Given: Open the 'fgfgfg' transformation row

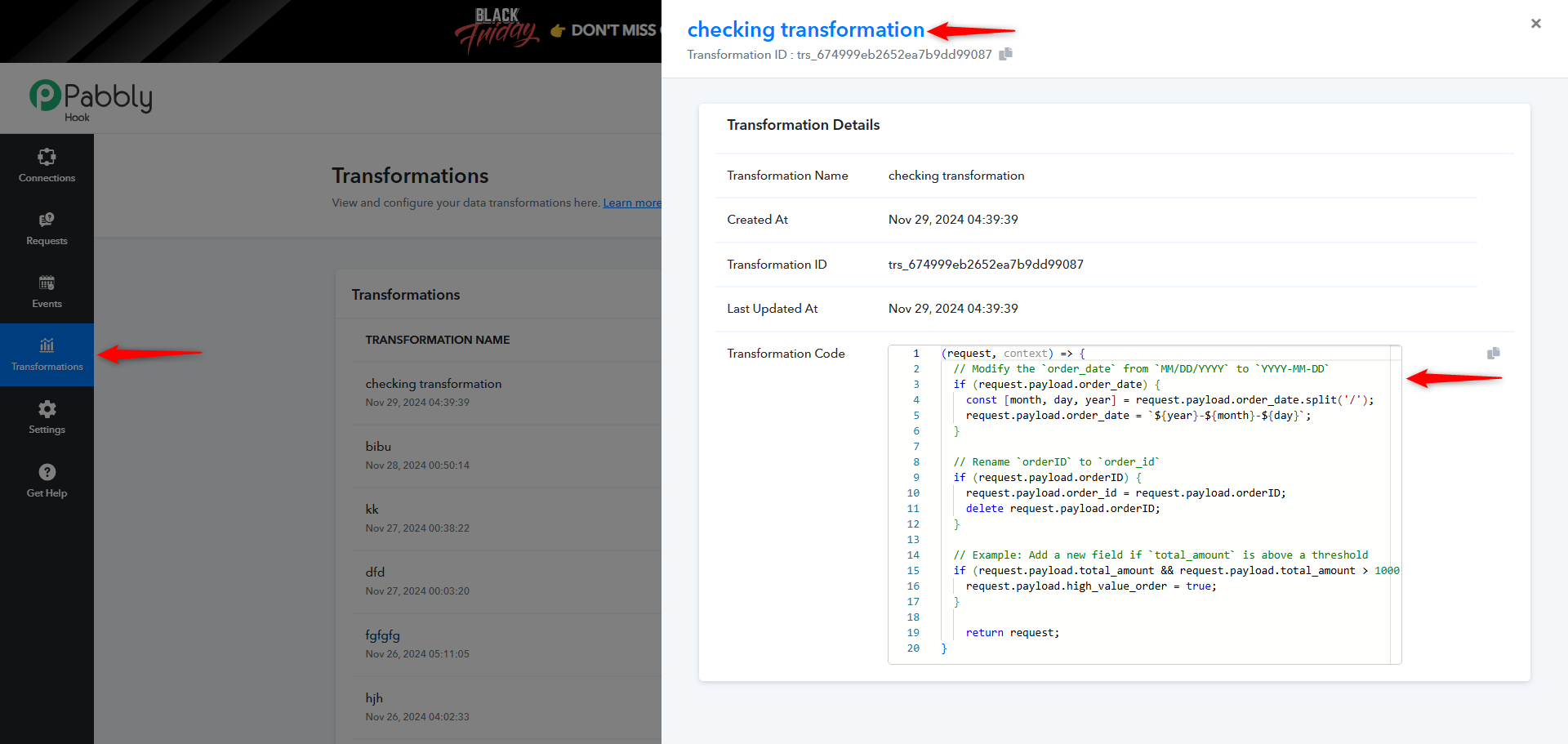Looking at the screenshot, I should pyautogui.click(x=506, y=644).
